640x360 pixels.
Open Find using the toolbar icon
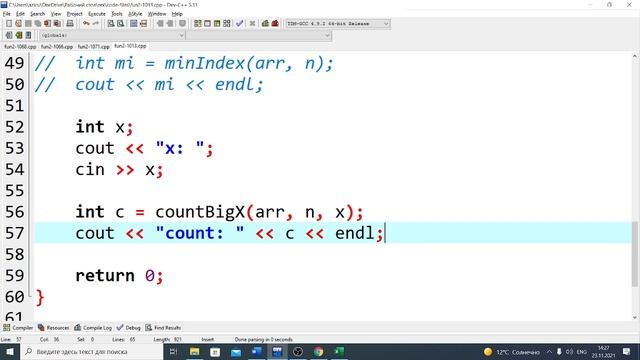point(111,24)
